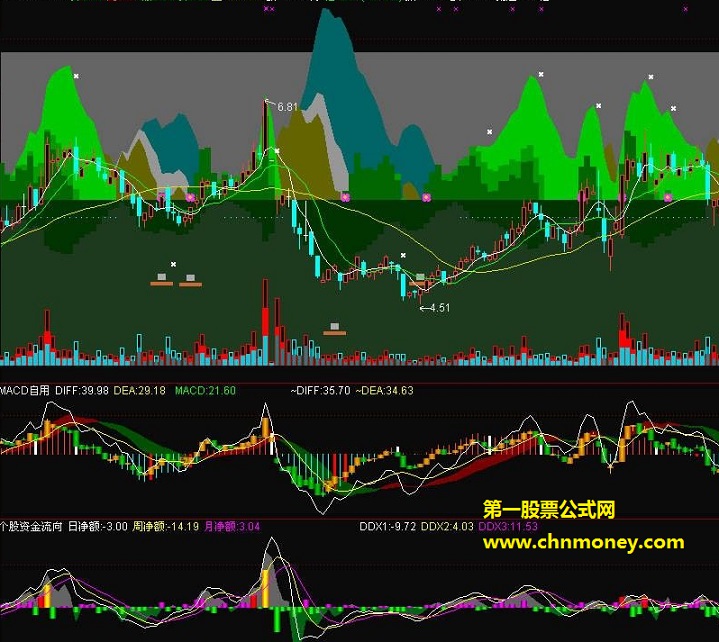Click the tallest red volume bar
The height and width of the screenshot is (642, 719).
tap(265, 322)
